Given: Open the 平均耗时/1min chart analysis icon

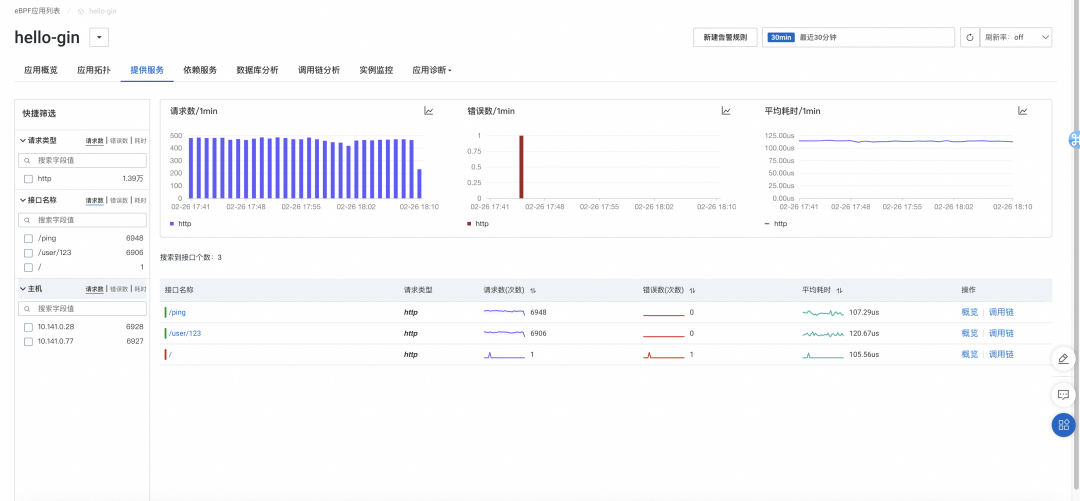Looking at the screenshot, I should pyautogui.click(x=1023, y=111).
